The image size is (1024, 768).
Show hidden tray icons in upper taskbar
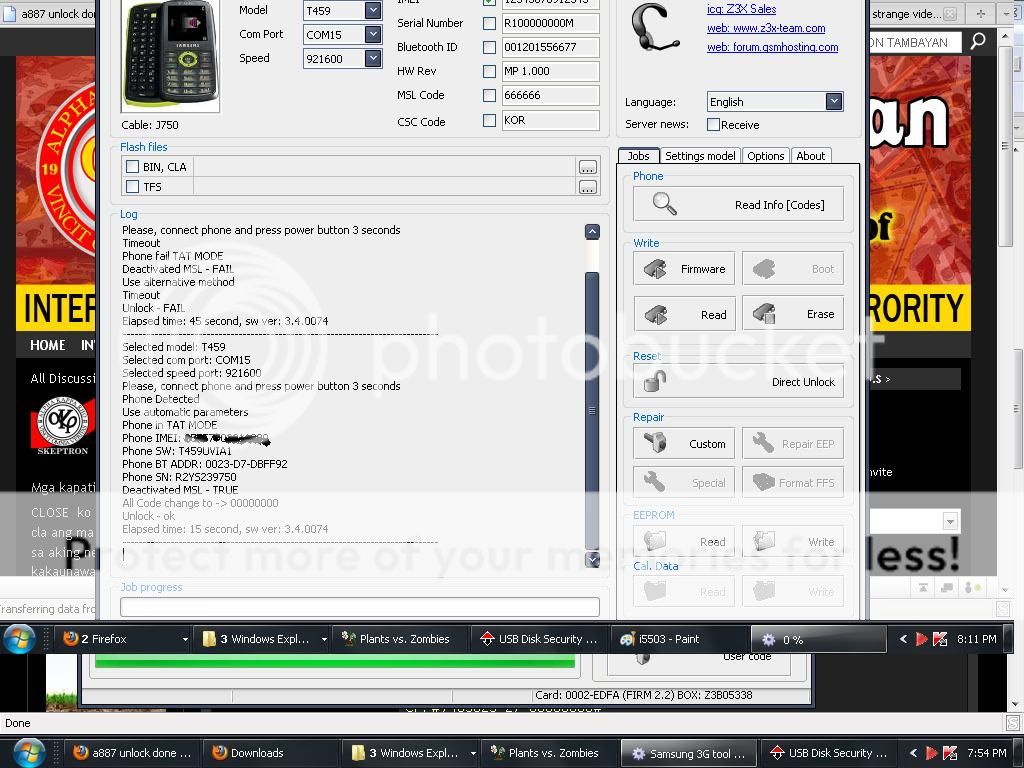904,639
